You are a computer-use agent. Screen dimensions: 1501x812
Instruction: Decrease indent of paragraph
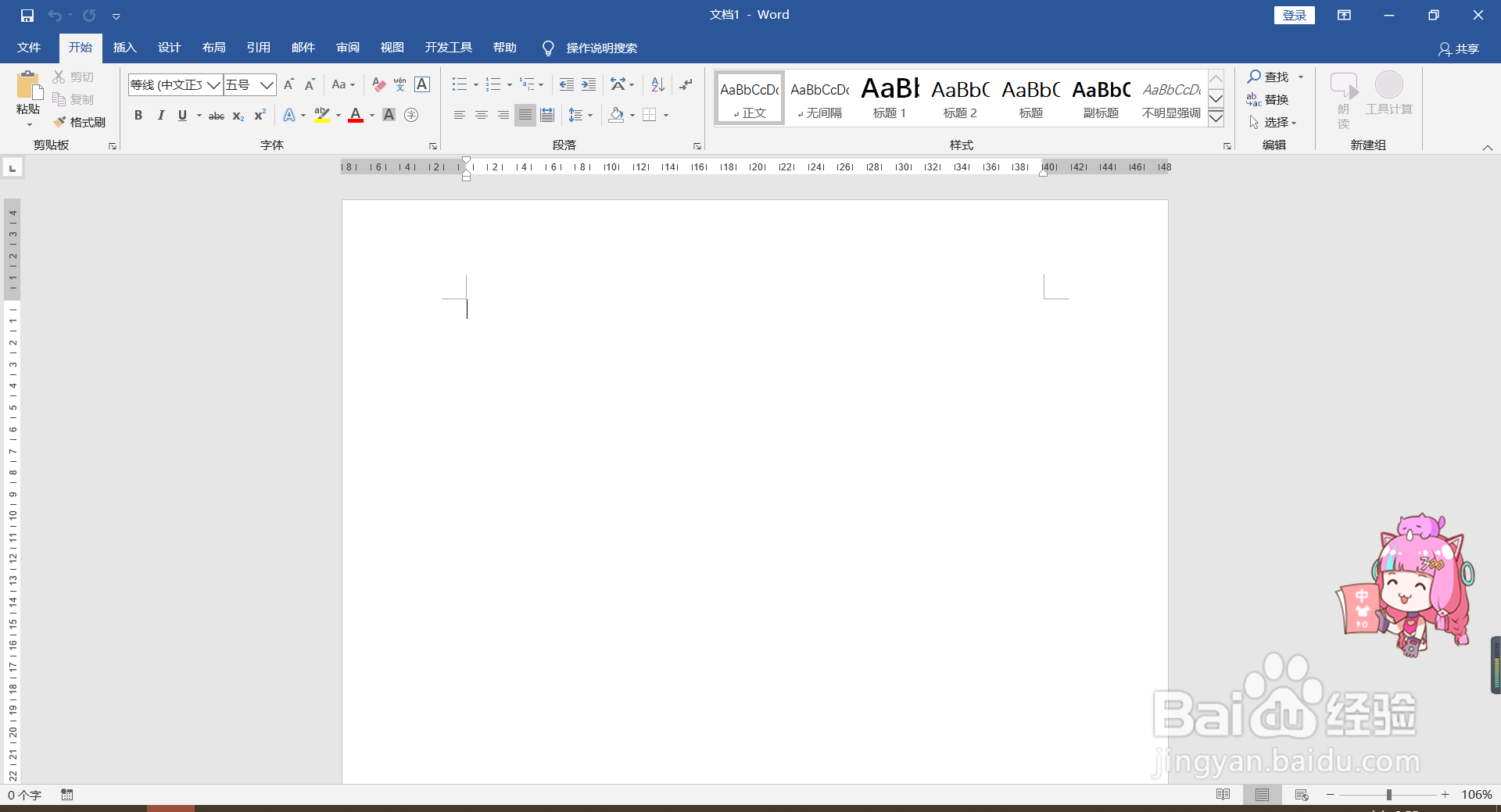point(567,84)
